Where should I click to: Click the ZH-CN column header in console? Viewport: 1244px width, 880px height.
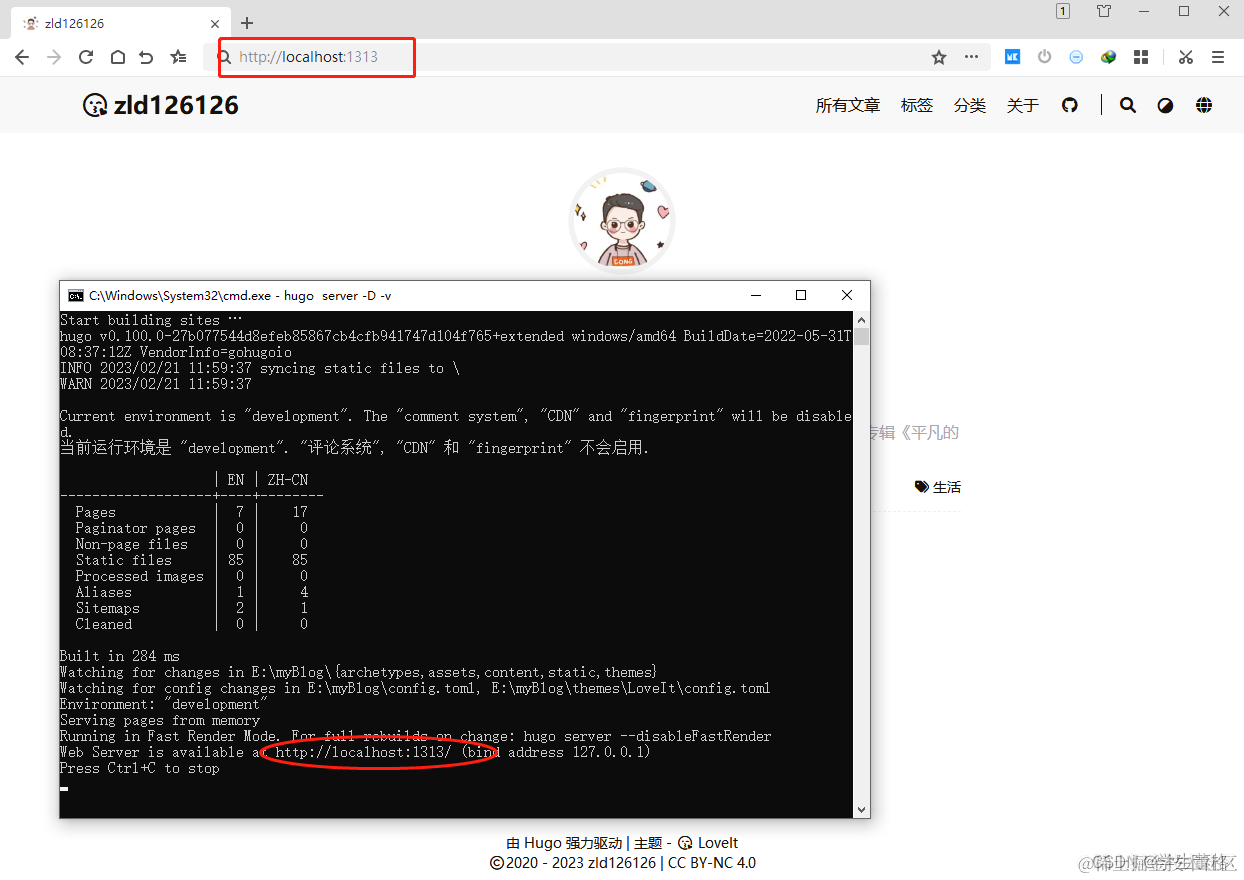pyautogui.click(x=288, y=480)
